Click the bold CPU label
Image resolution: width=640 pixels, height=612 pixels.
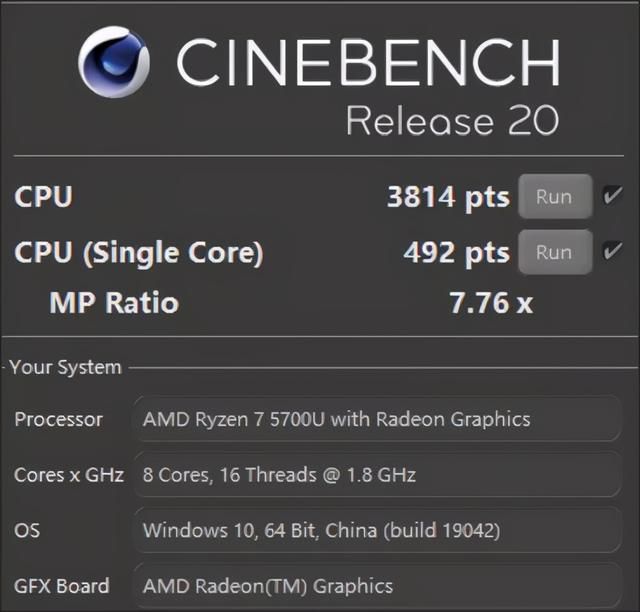coord(43,196)
